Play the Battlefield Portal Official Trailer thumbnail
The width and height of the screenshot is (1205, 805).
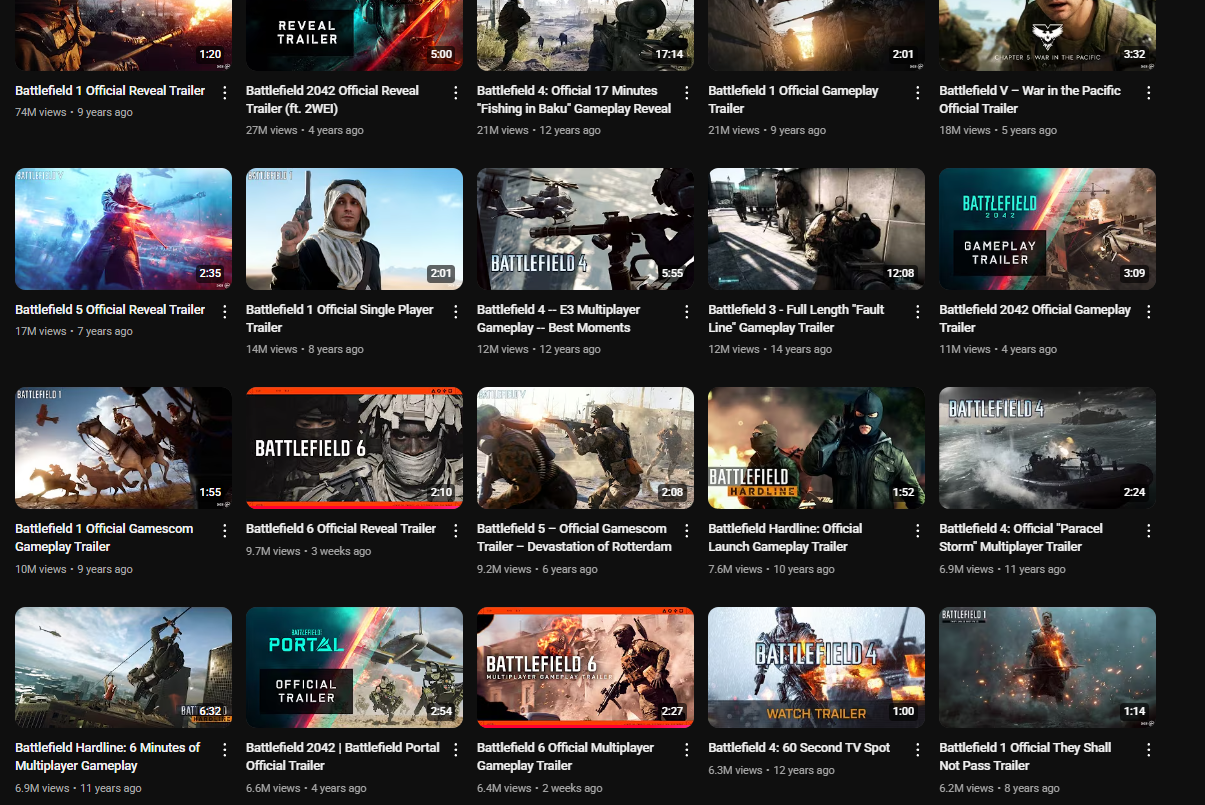pyautogui.click(x=354, y=667)
